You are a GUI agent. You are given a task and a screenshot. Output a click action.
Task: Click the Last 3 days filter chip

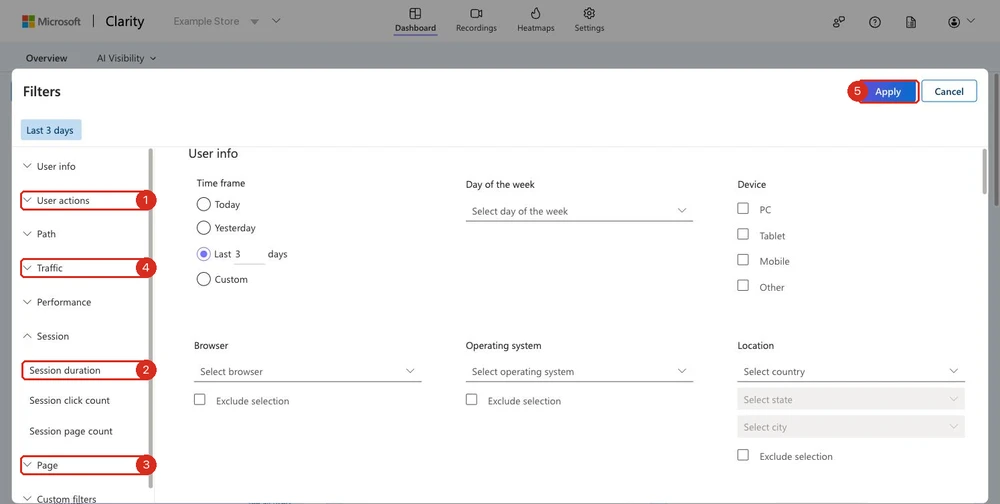pos(51,130)
